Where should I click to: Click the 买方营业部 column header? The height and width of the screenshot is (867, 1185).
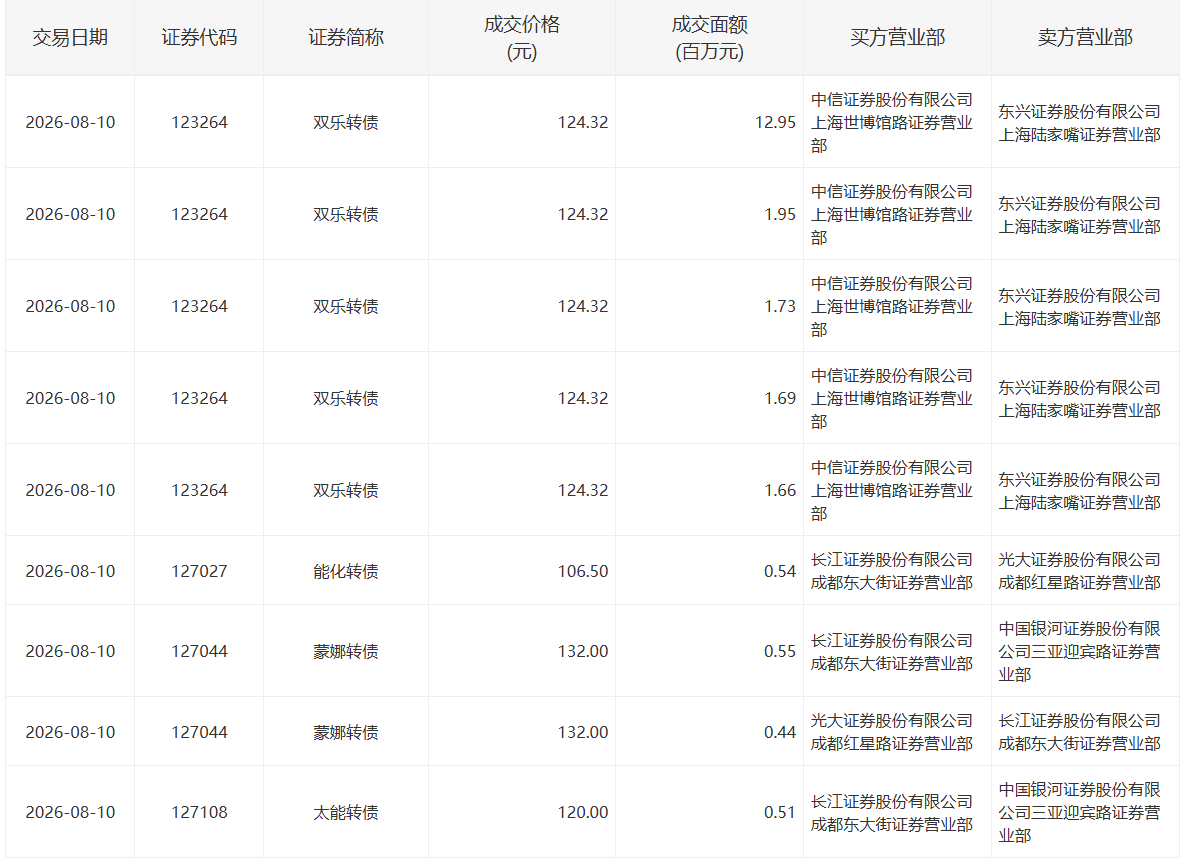pyautogui.click(x=897, y=38)
